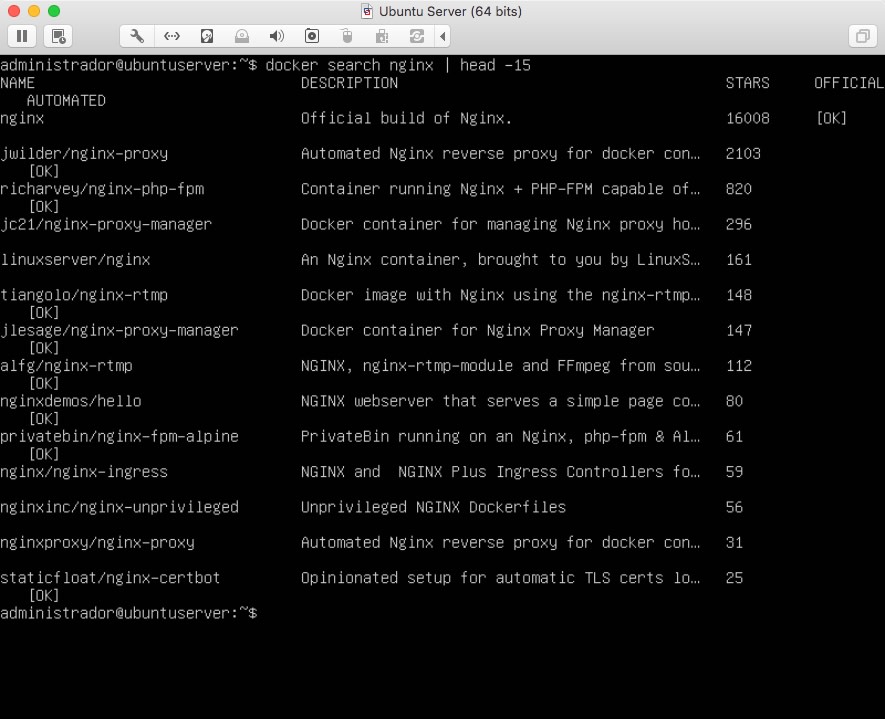This screenshot has width=885, height=719.
Task: Click star count 31
Action: (734, 543)
